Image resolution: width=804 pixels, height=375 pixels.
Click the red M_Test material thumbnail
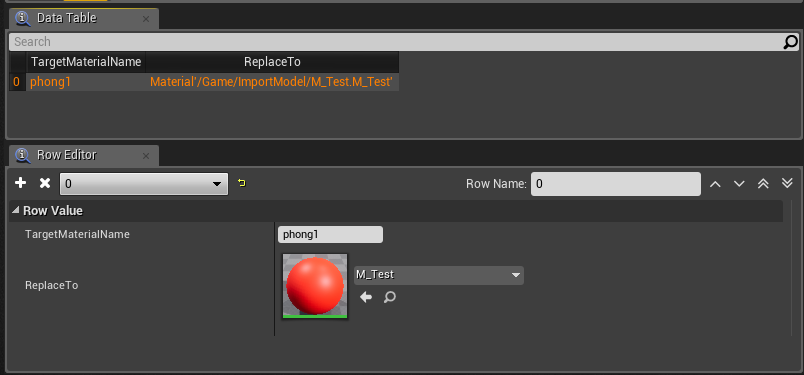tap(315, 286)
